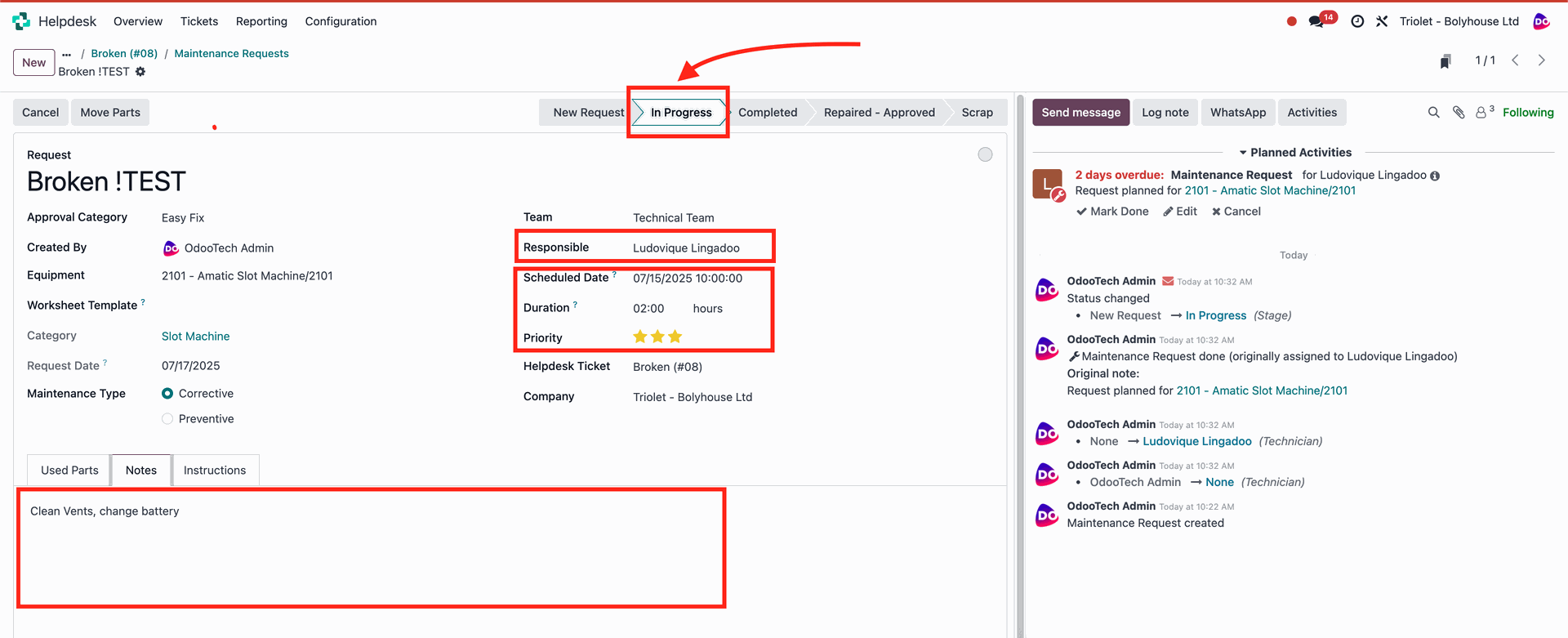Open the Reporting menu
Screen dimensions: 1568x638
pyautogui.click(x=261, y=21)
